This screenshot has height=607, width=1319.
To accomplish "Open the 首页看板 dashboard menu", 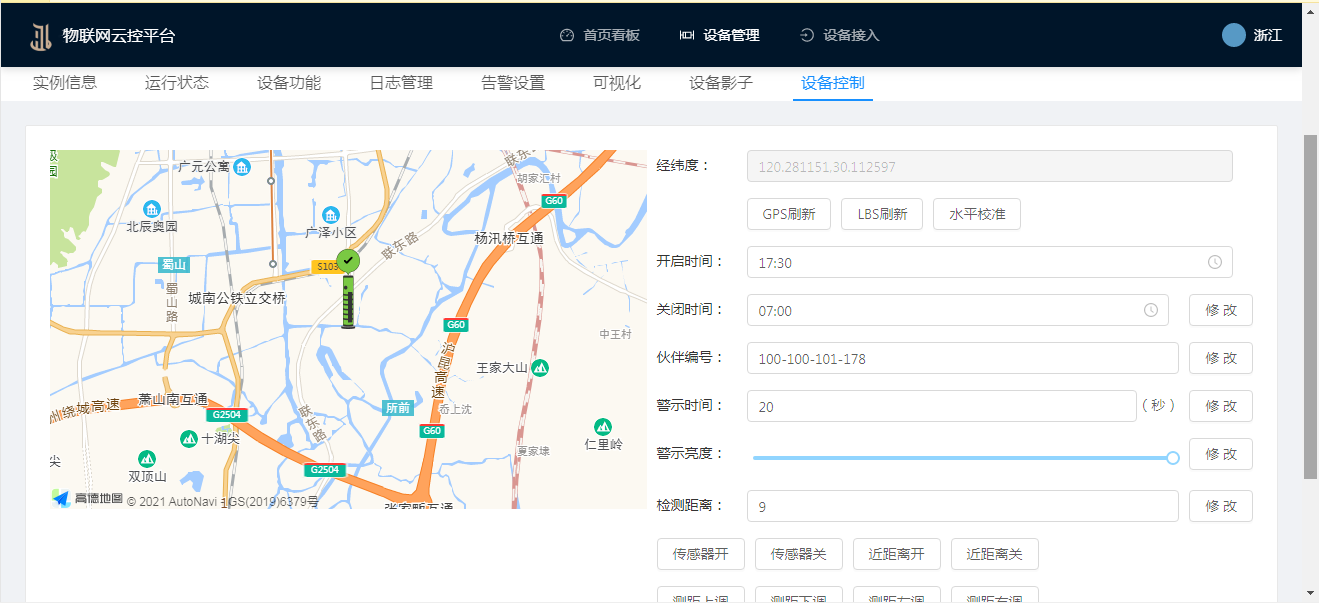I will pyautogui.click(x=600, y=35).
